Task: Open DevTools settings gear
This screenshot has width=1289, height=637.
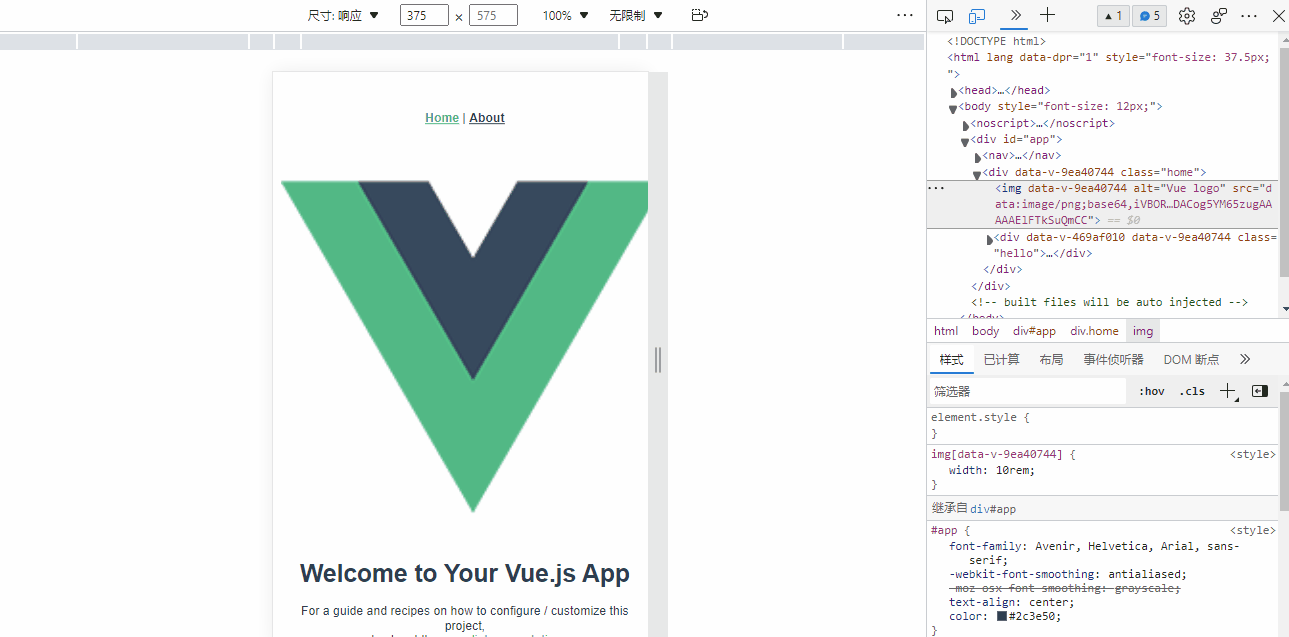Action: click(x=1187, y=16)
